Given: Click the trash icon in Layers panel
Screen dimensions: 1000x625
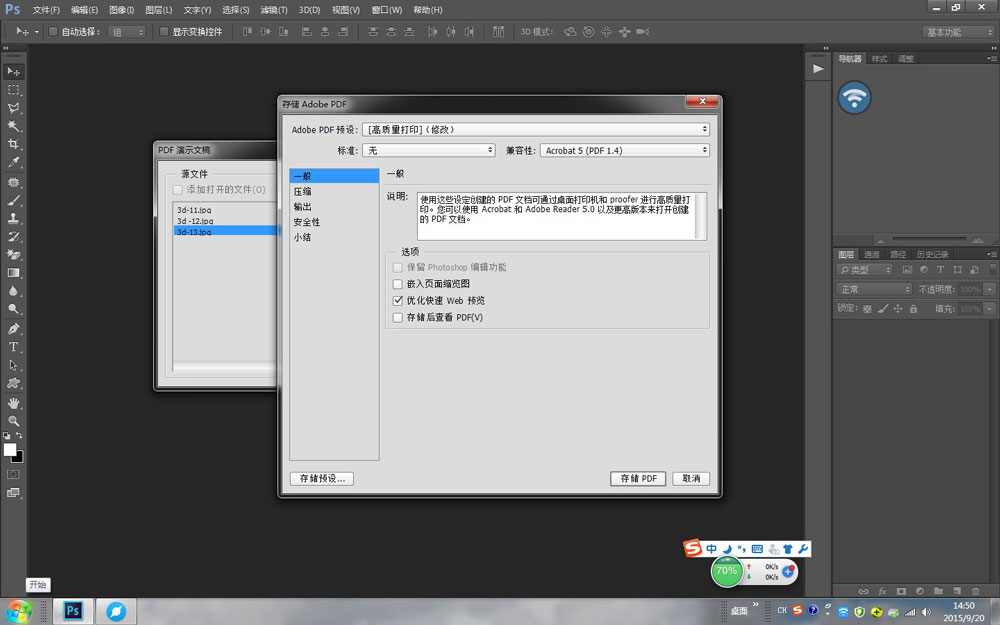Looking at the screenshot, I should click(x=975, y=591).
